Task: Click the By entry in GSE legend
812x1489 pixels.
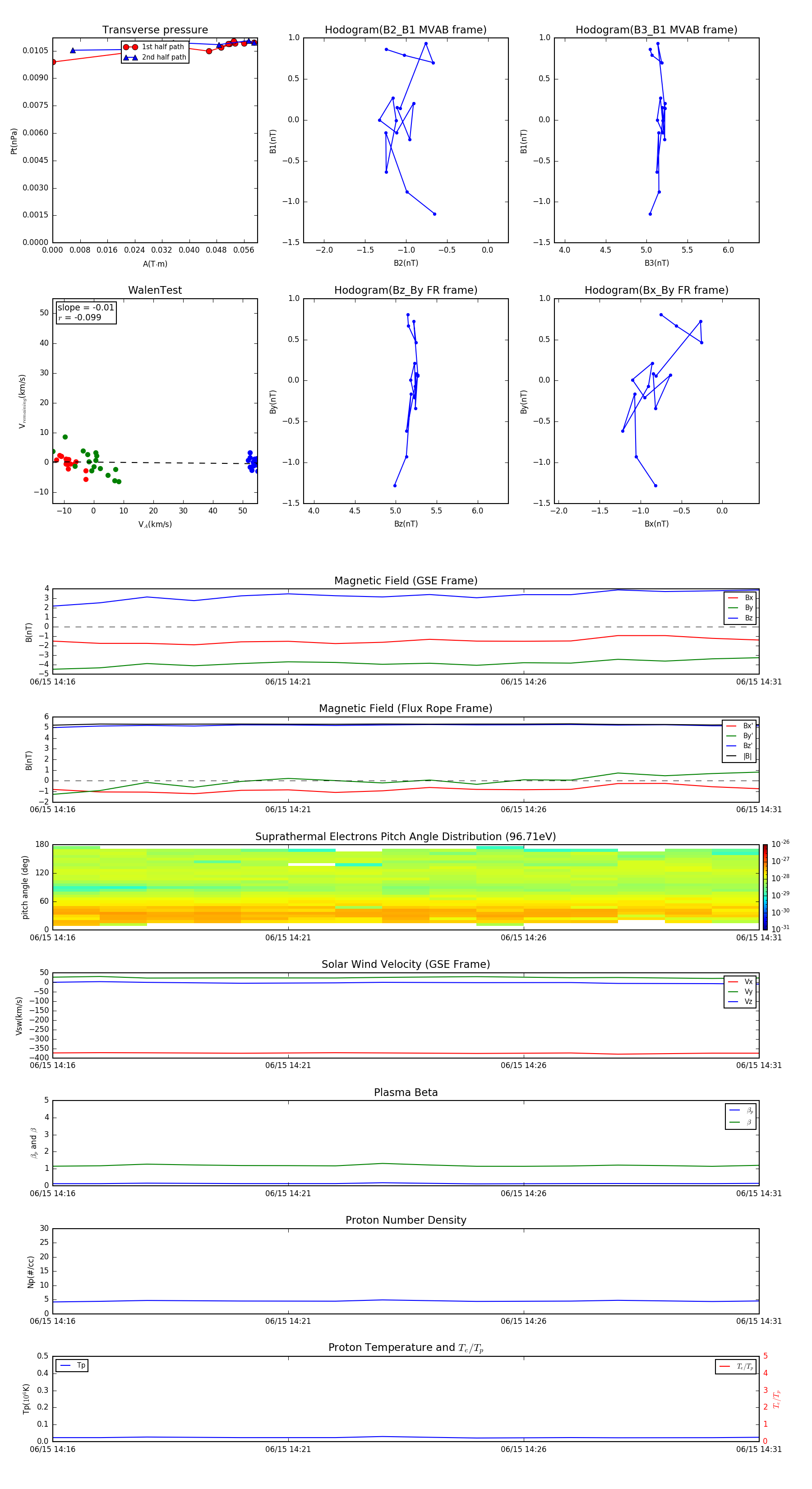Action: pos(740,607)
